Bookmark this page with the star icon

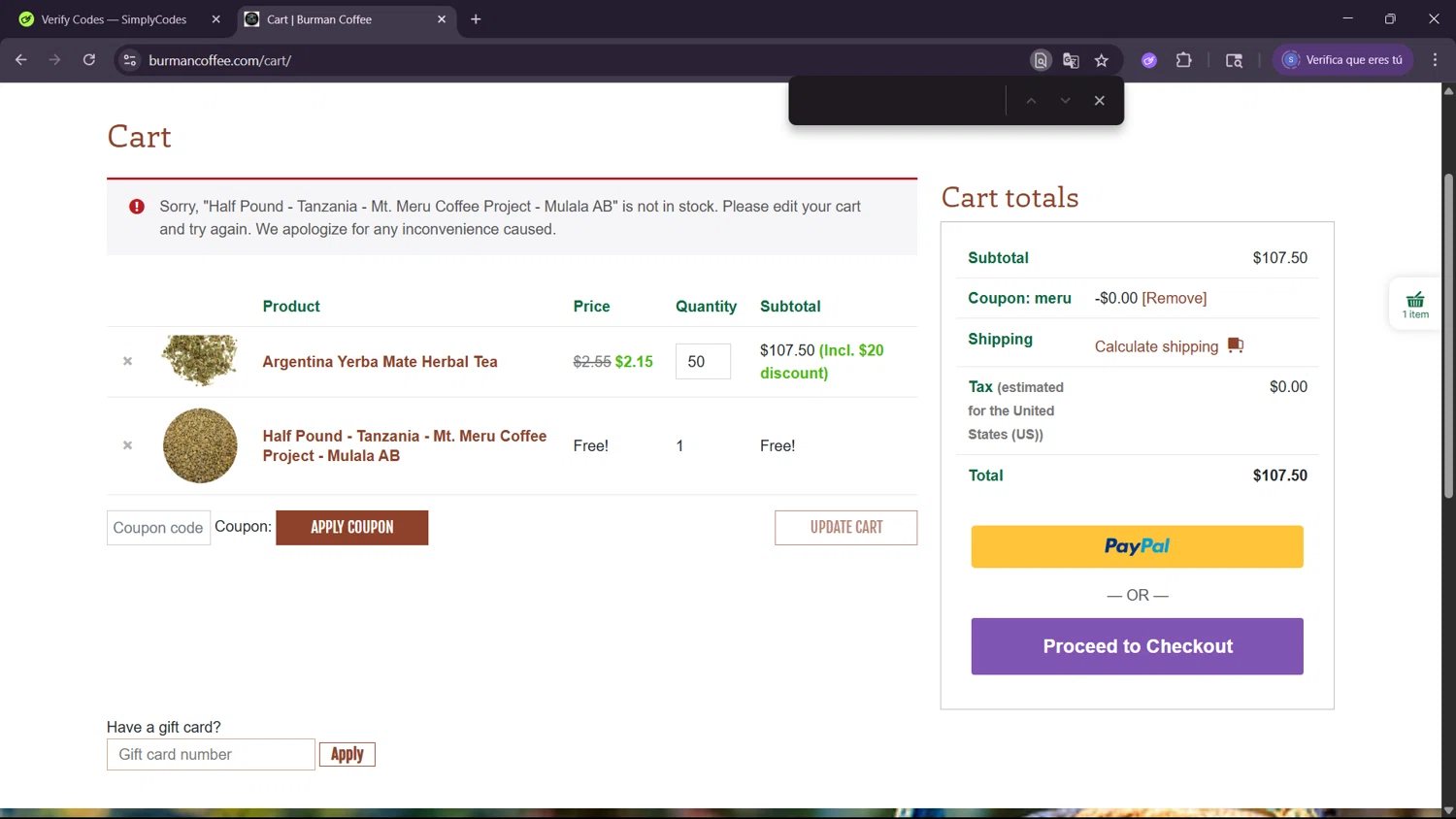pos(1102,60)
